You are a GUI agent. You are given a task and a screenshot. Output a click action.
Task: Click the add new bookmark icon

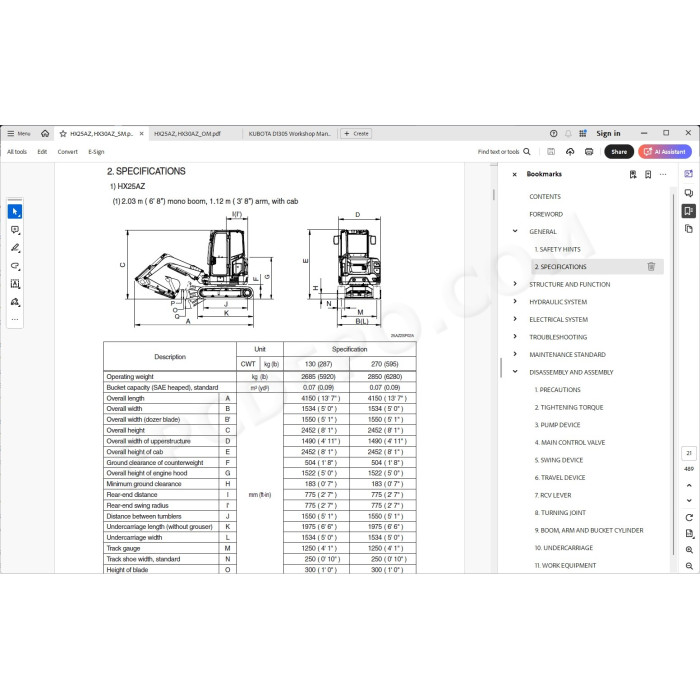coord(648,175)
